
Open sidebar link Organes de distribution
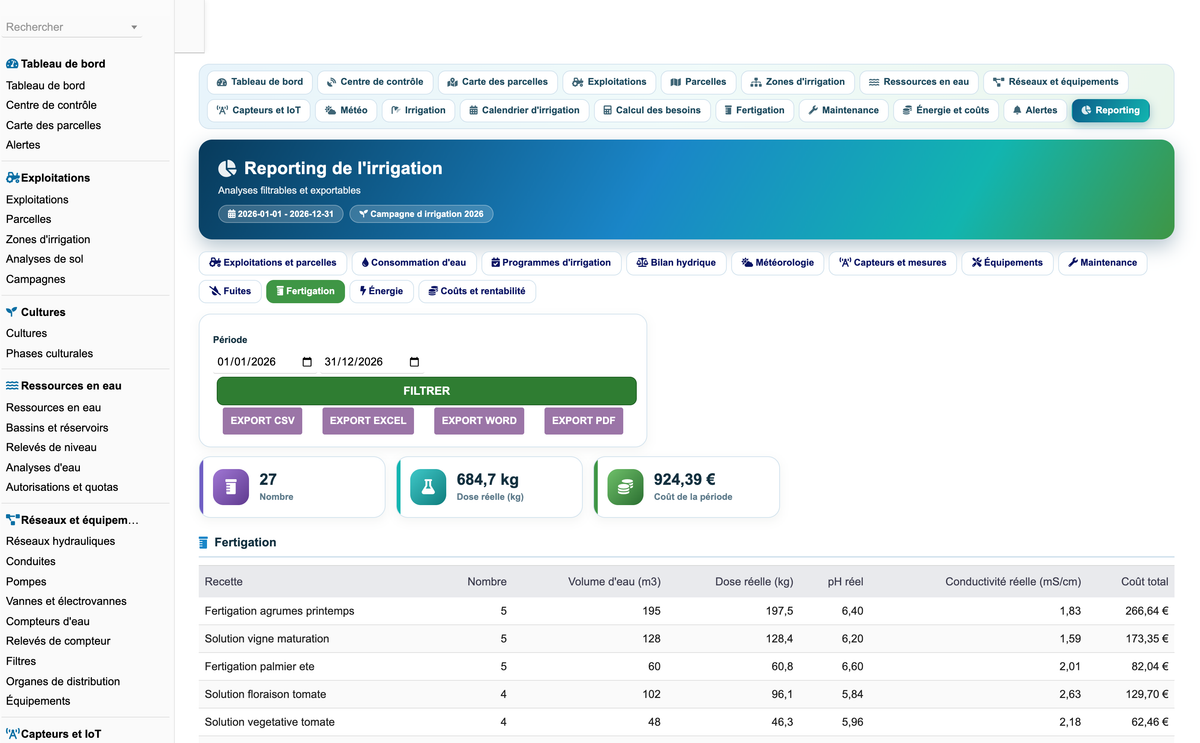click(x=63, y=681)
